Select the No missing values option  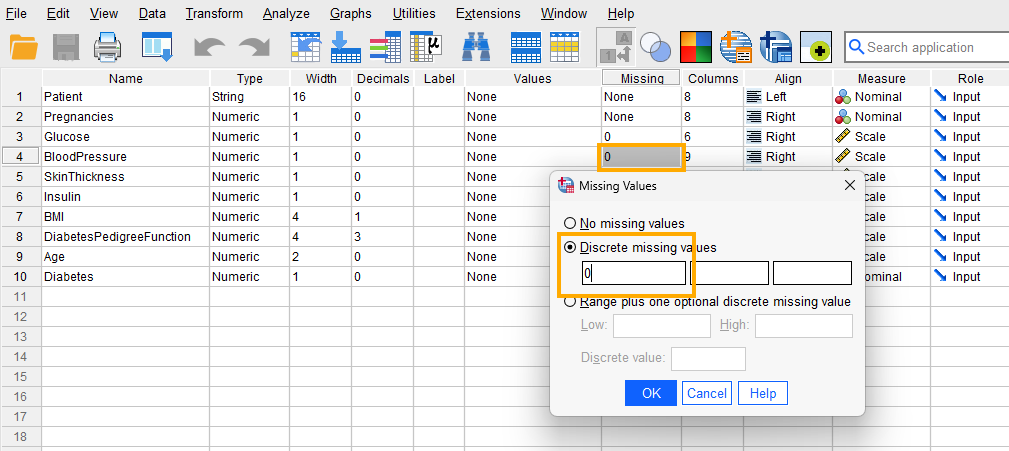point(571,224)
